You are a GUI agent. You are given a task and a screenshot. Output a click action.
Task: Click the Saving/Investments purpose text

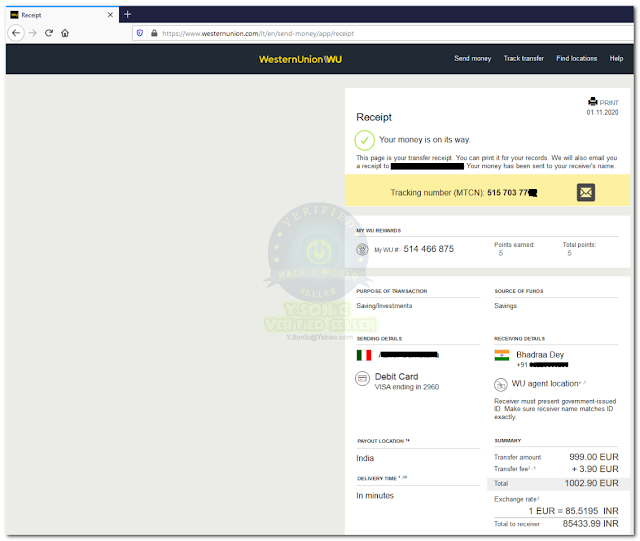click(x=384, y=306)
